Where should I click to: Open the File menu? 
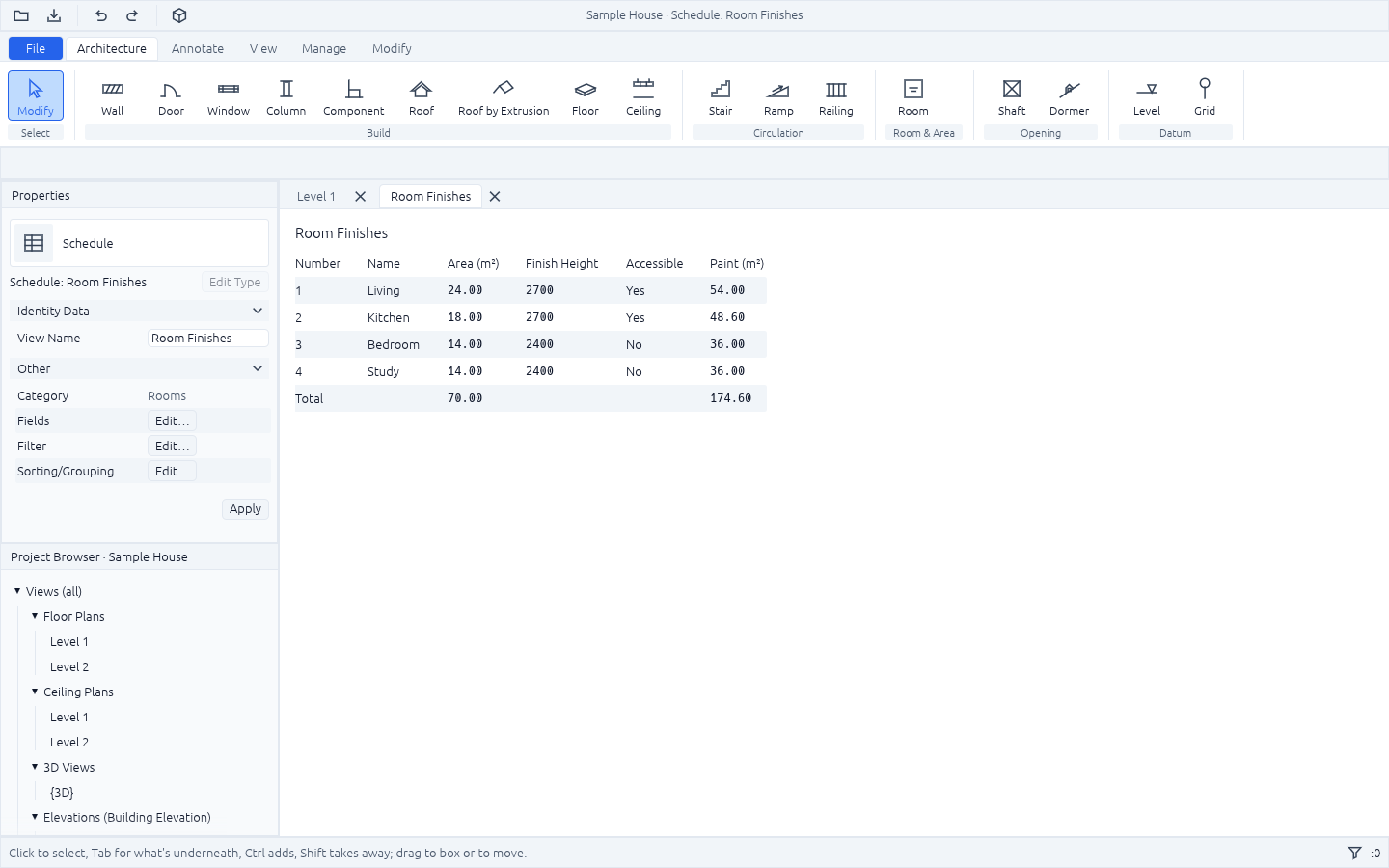(36, 48)
